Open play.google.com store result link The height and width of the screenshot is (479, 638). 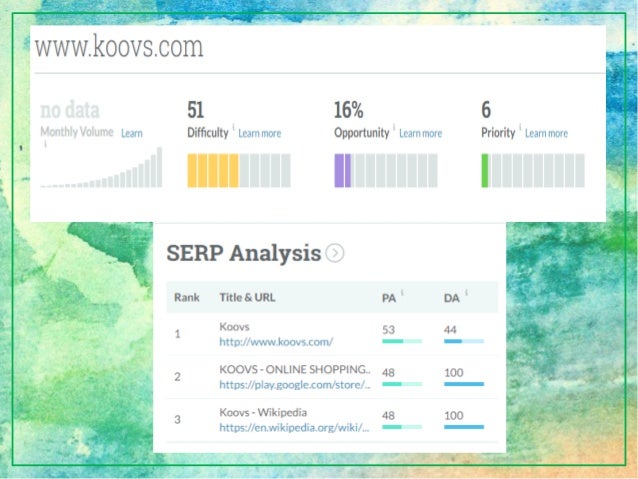tap(295, 385)
